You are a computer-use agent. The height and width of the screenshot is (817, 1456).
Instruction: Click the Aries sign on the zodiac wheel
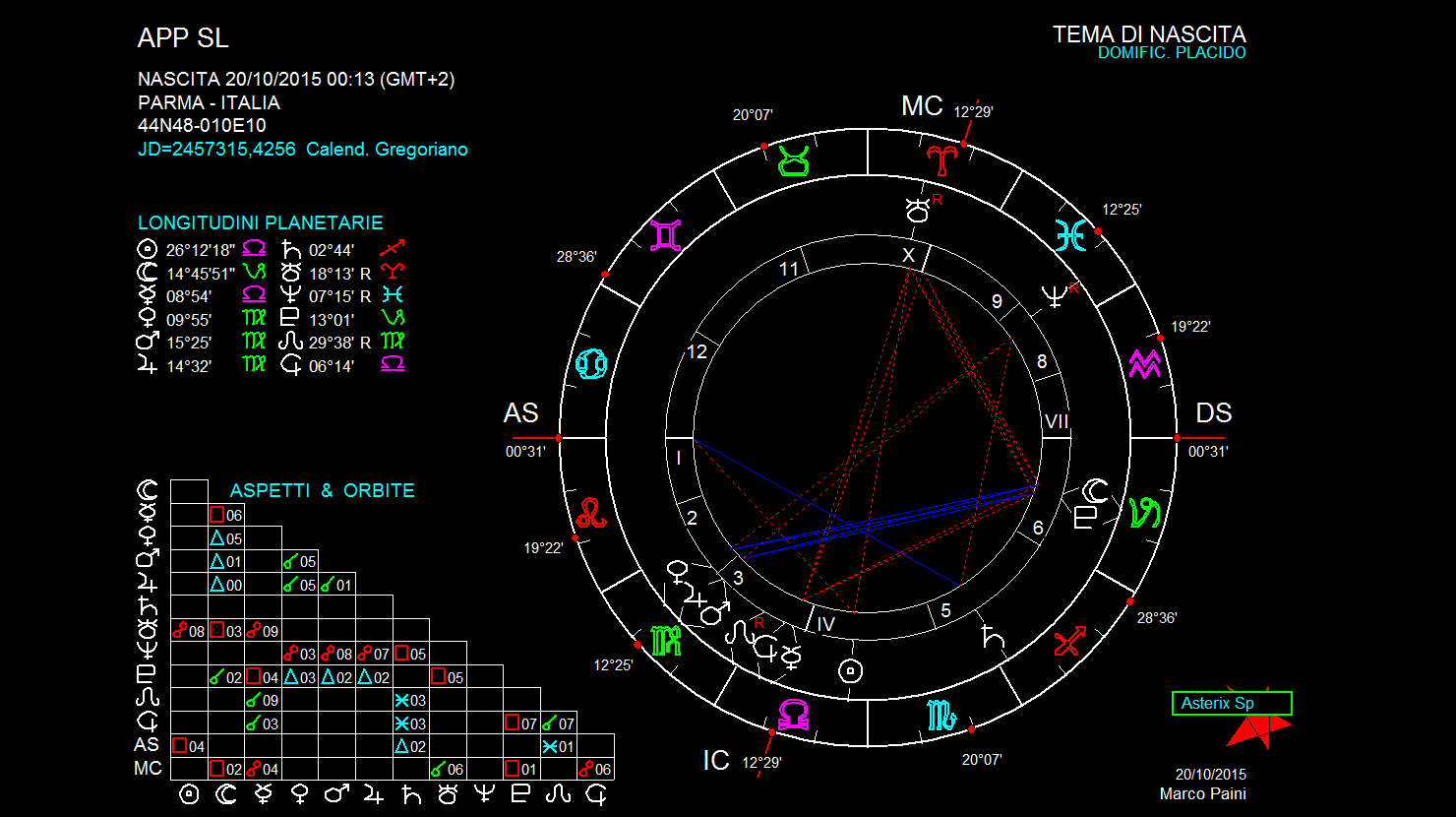coord(941,159)
